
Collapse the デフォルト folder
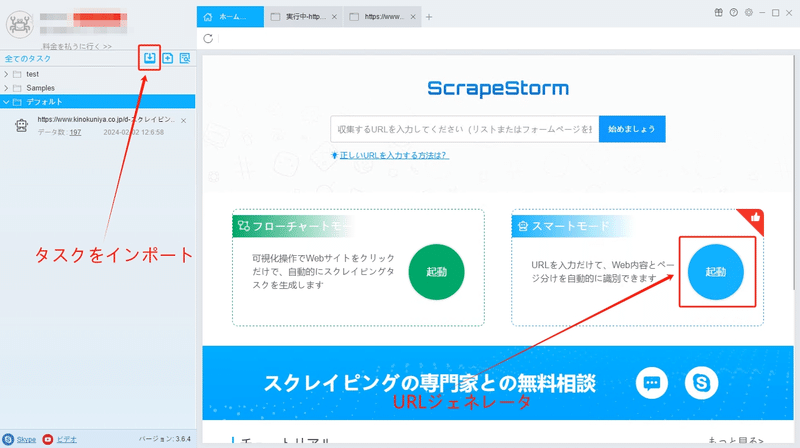(x=6, y=102)
